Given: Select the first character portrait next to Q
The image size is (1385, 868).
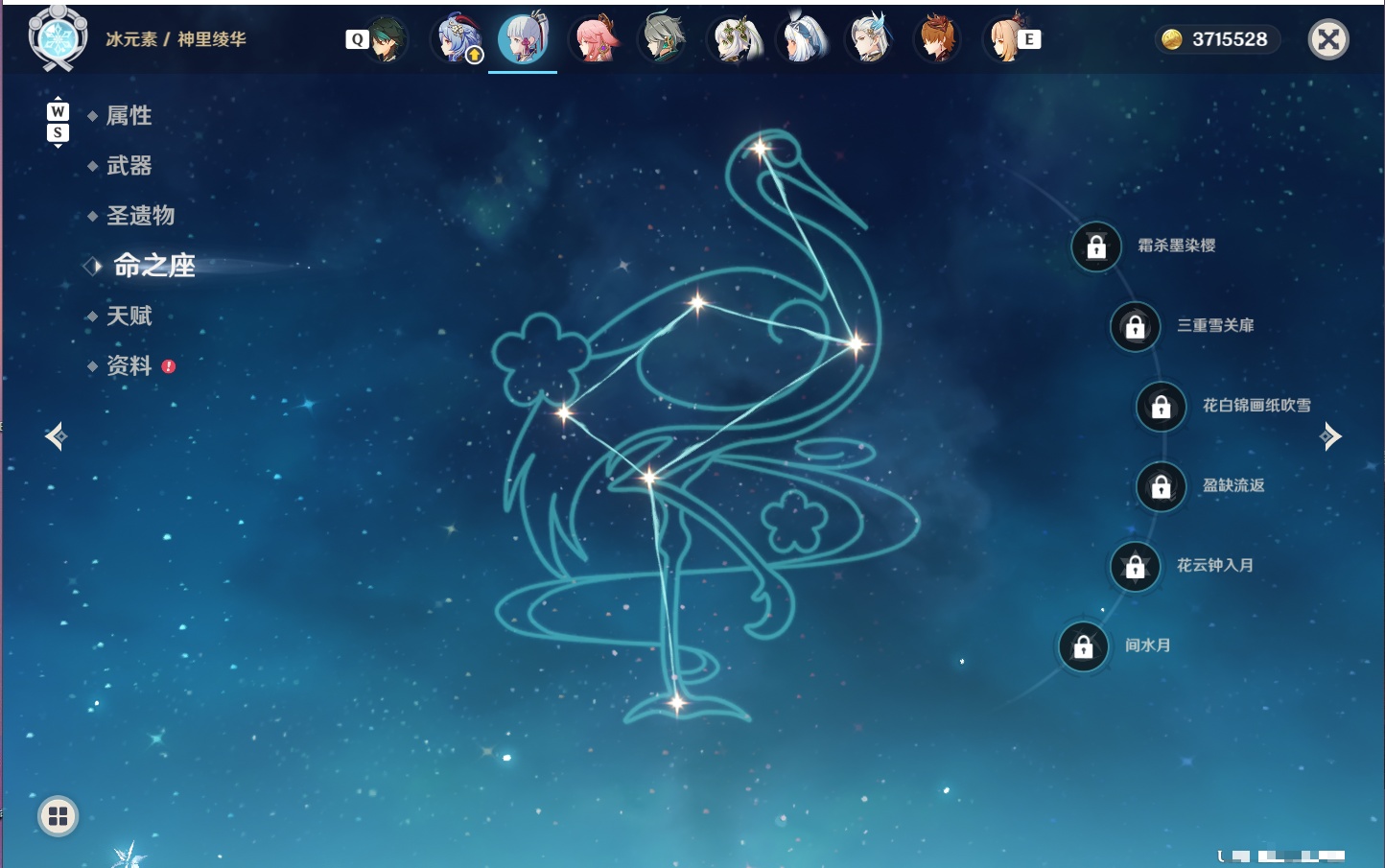Looking at the screenshot, I should point(387,39).
